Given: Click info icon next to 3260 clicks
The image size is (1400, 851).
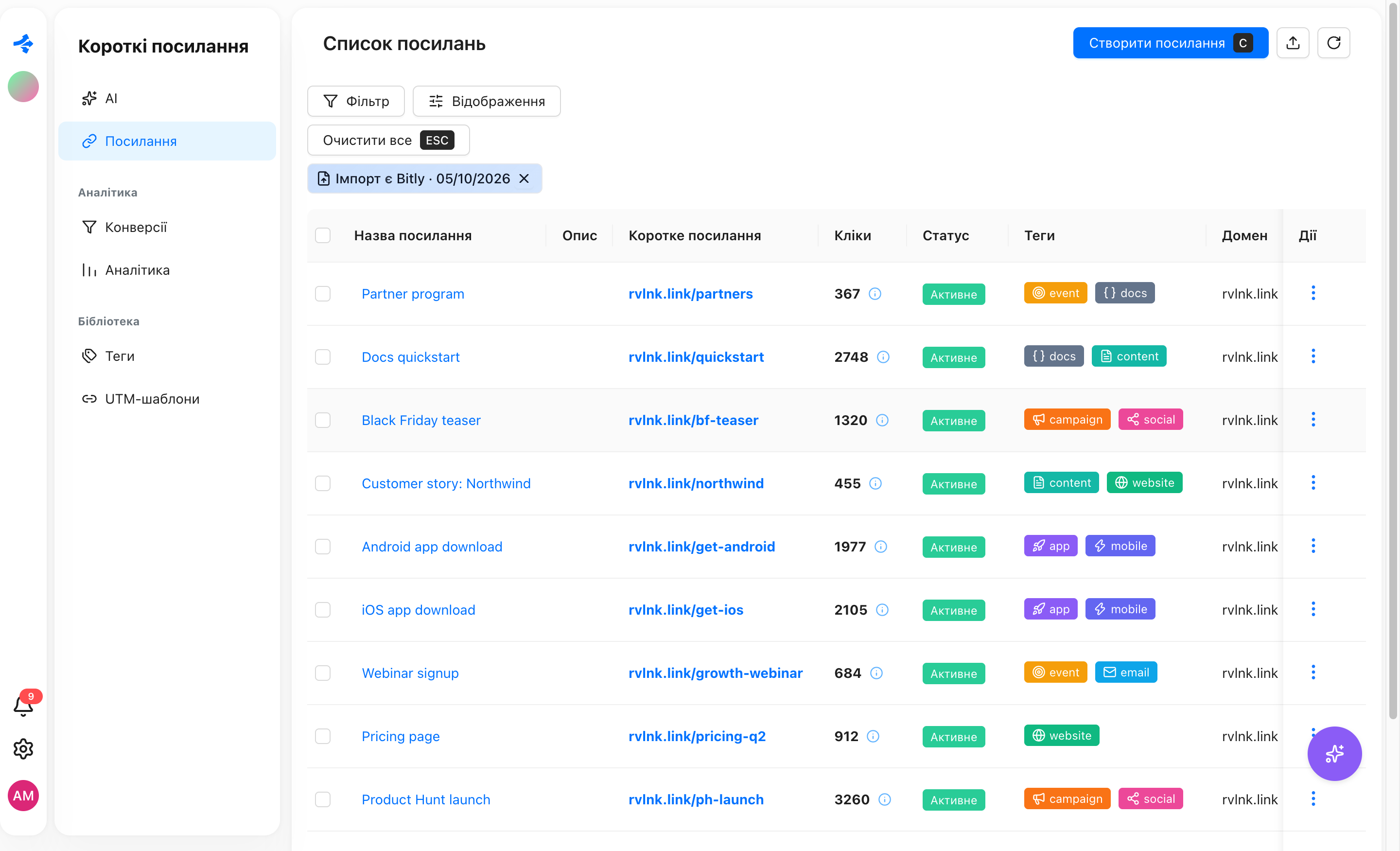Looking at the screenshot, I should pos(885,799).
